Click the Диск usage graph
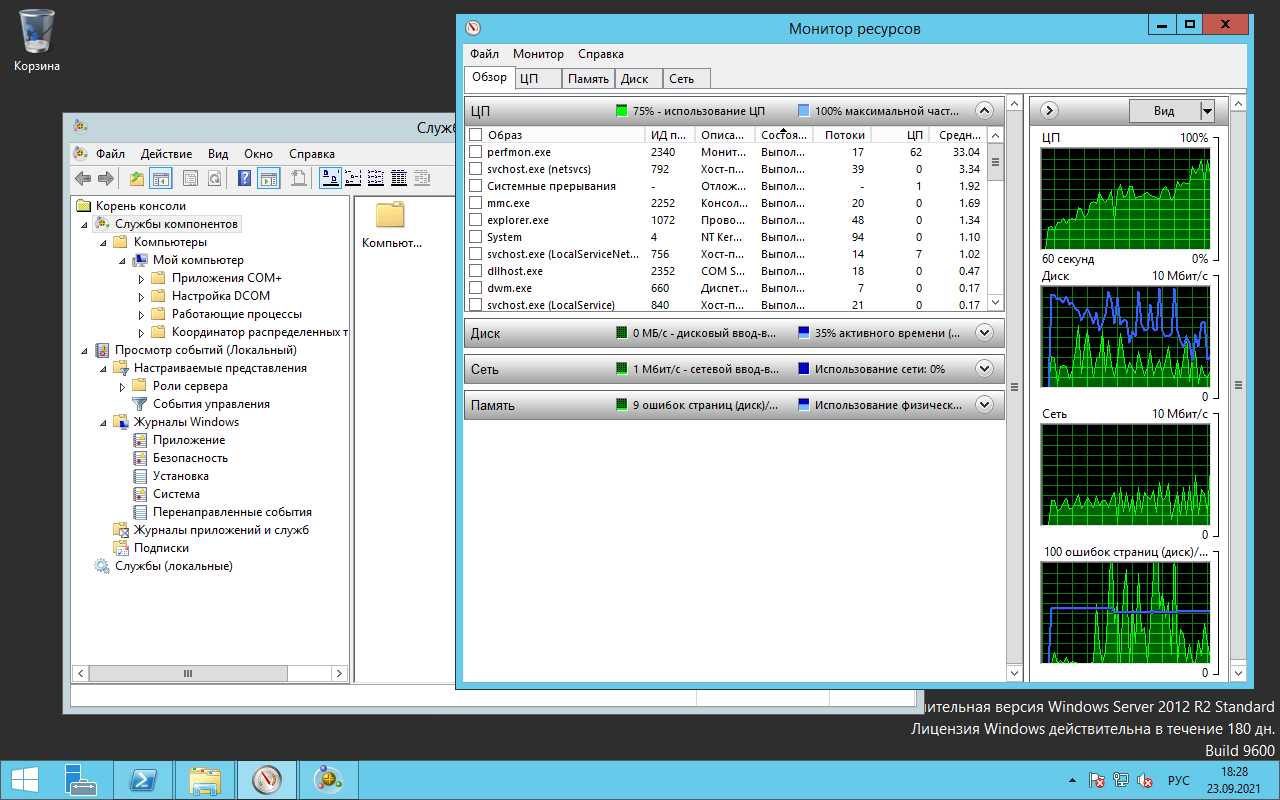 click(1125, 336)
